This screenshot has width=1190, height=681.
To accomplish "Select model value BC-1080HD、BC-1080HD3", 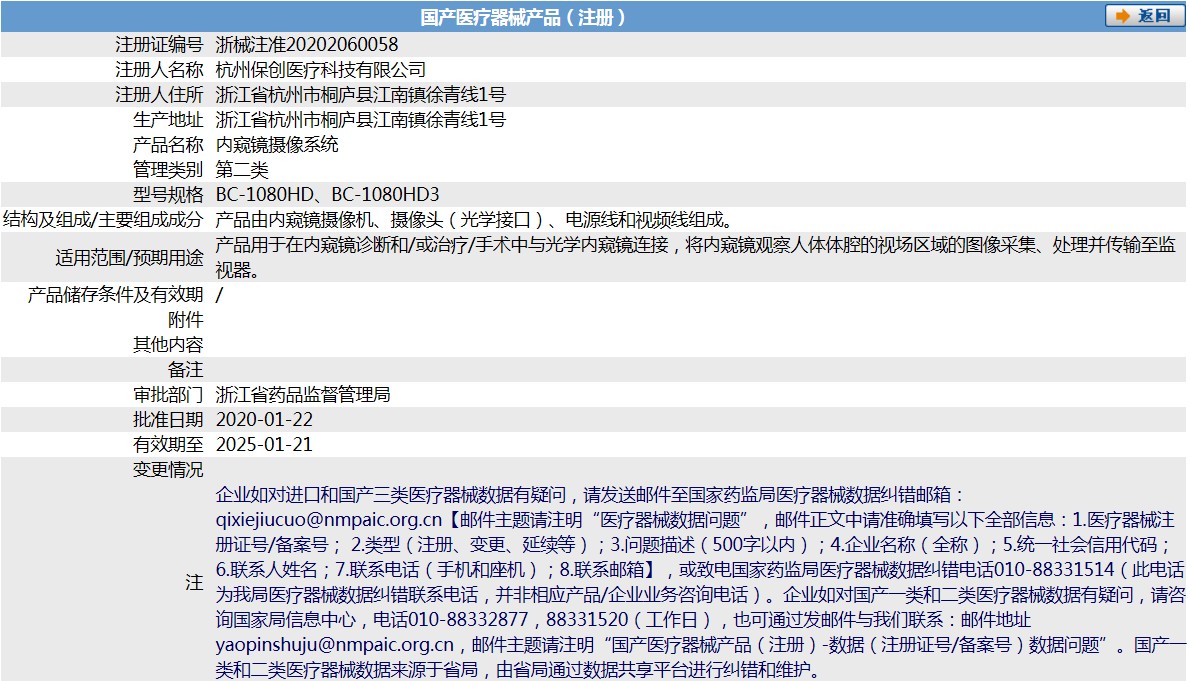I will coord(327,195).
